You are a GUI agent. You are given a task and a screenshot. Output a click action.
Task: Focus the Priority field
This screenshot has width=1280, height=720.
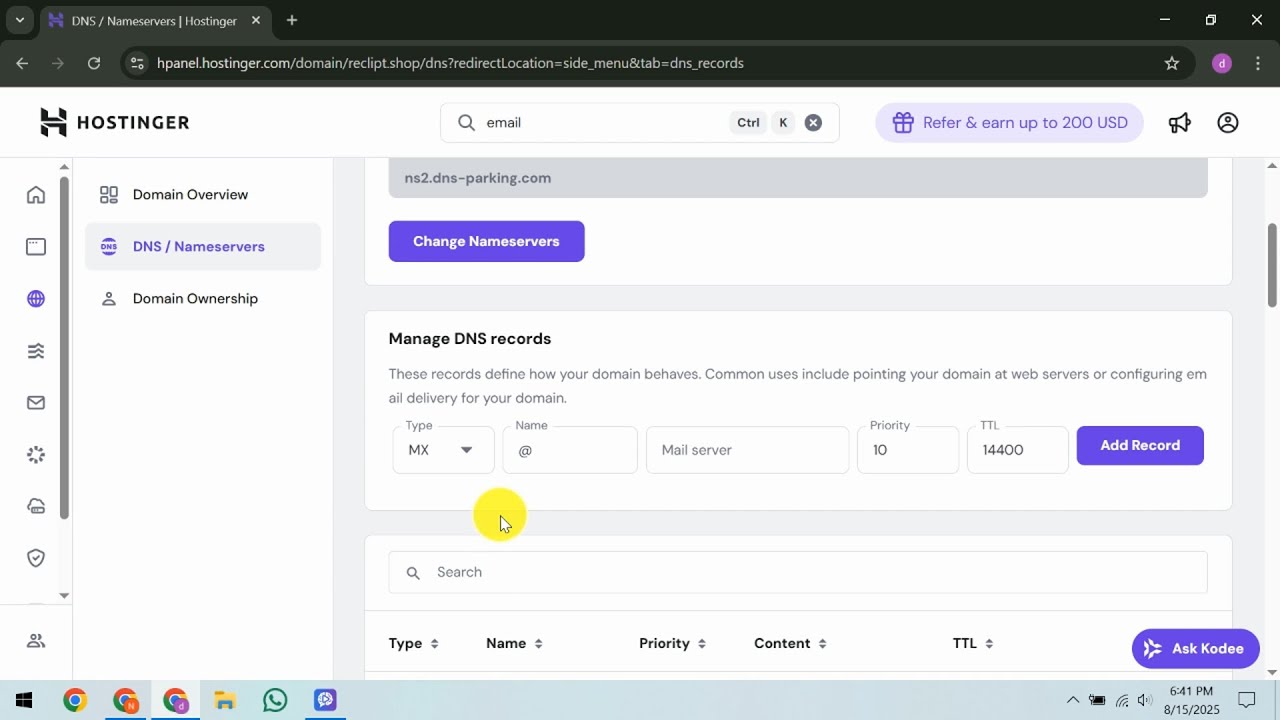point(908,450)
